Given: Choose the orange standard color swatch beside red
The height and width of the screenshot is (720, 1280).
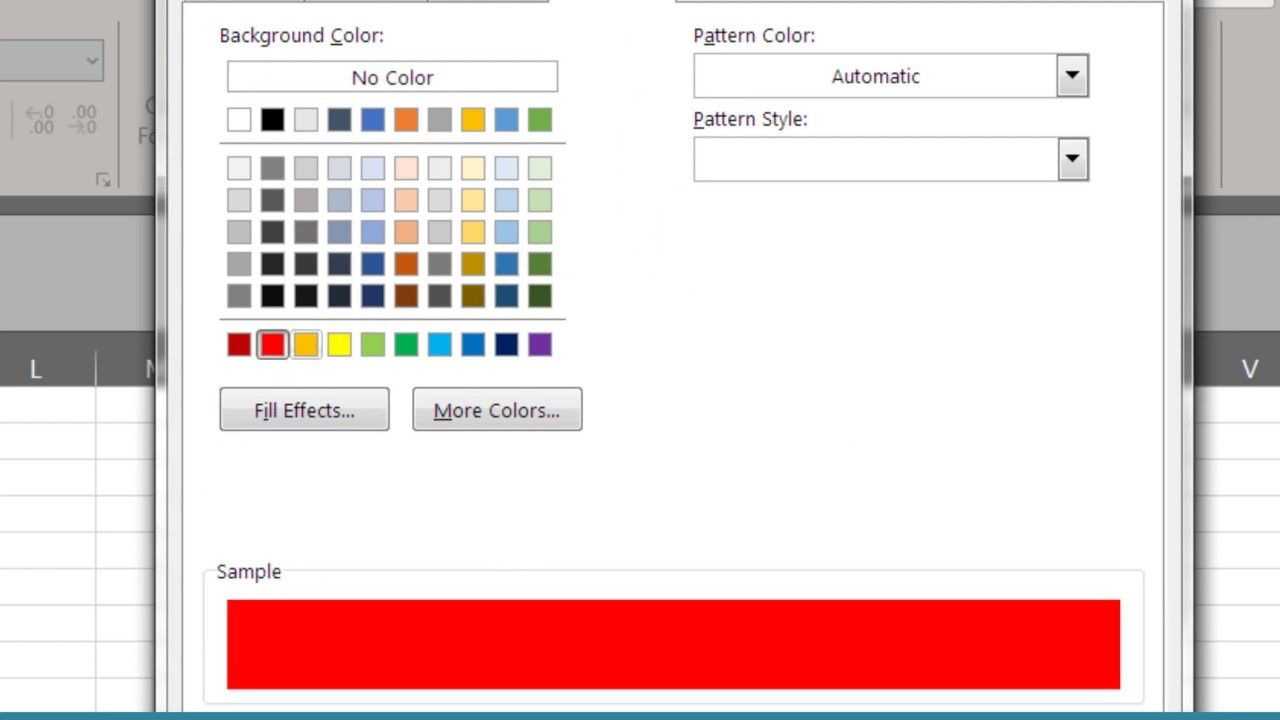Looking at the screenshot, I should coord(306,344).
